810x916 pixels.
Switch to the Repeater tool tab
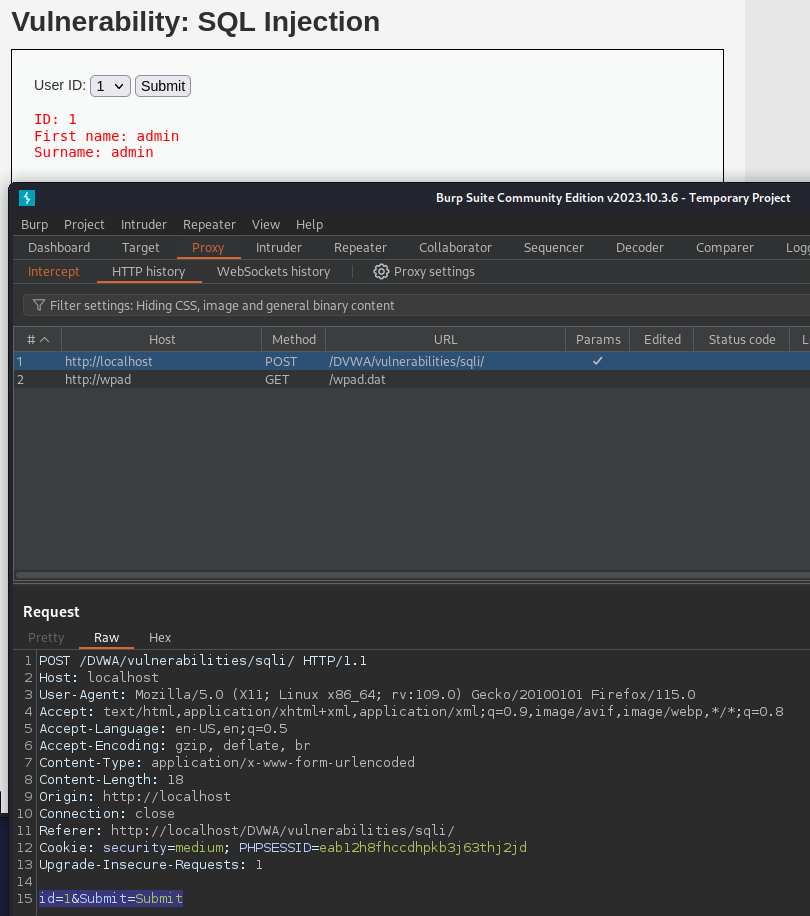(x=360, y=248)
